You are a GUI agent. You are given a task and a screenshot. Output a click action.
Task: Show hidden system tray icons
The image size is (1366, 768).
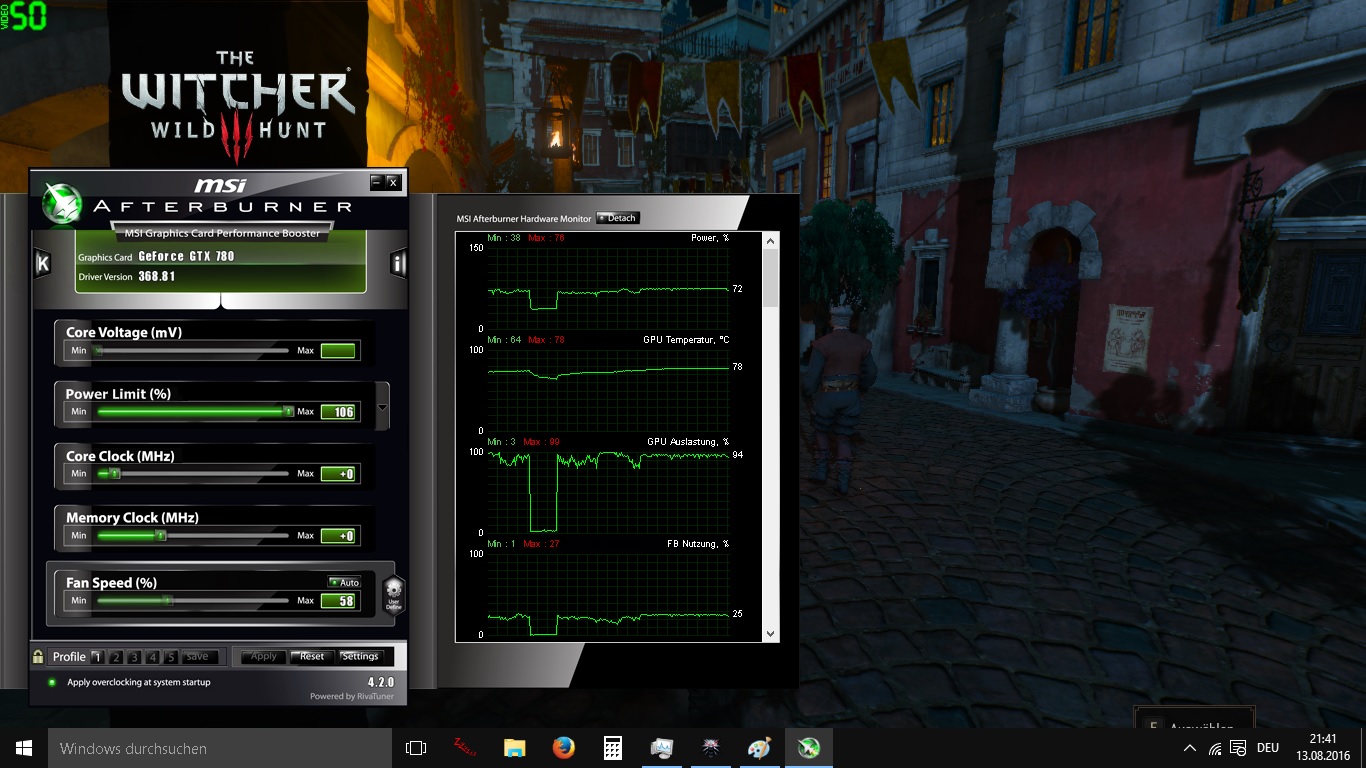(1190, 748)
